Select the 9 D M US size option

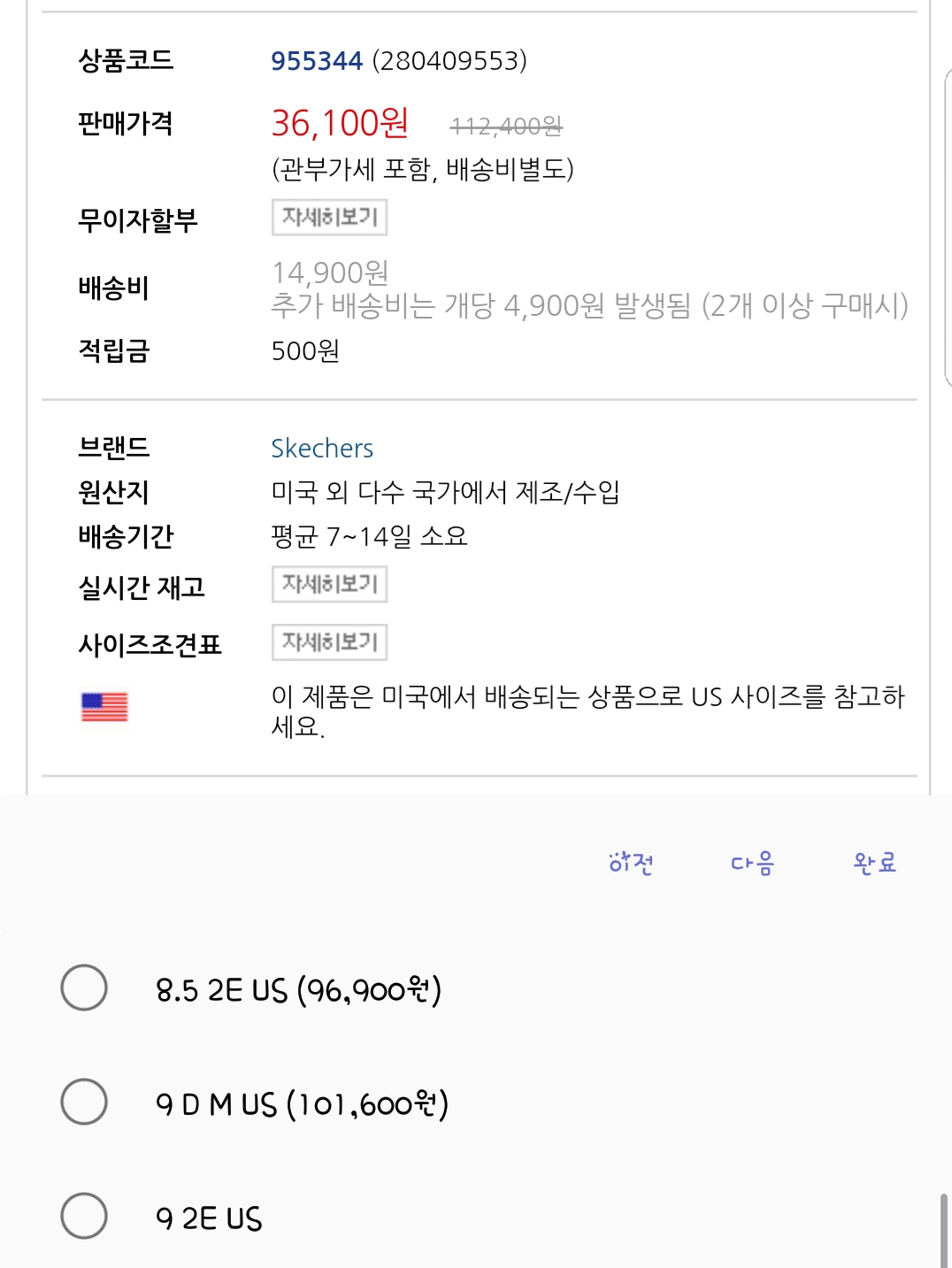pos(84,1102)
